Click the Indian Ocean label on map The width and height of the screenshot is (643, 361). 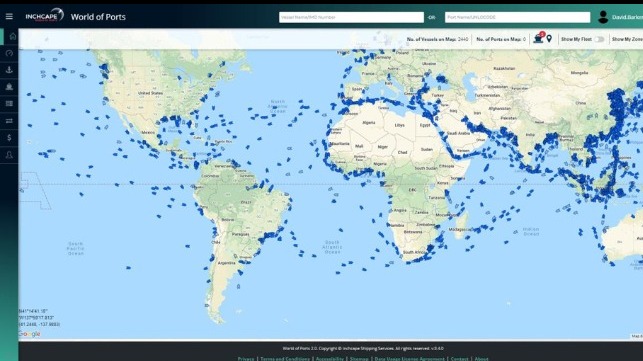pos(531,231)
